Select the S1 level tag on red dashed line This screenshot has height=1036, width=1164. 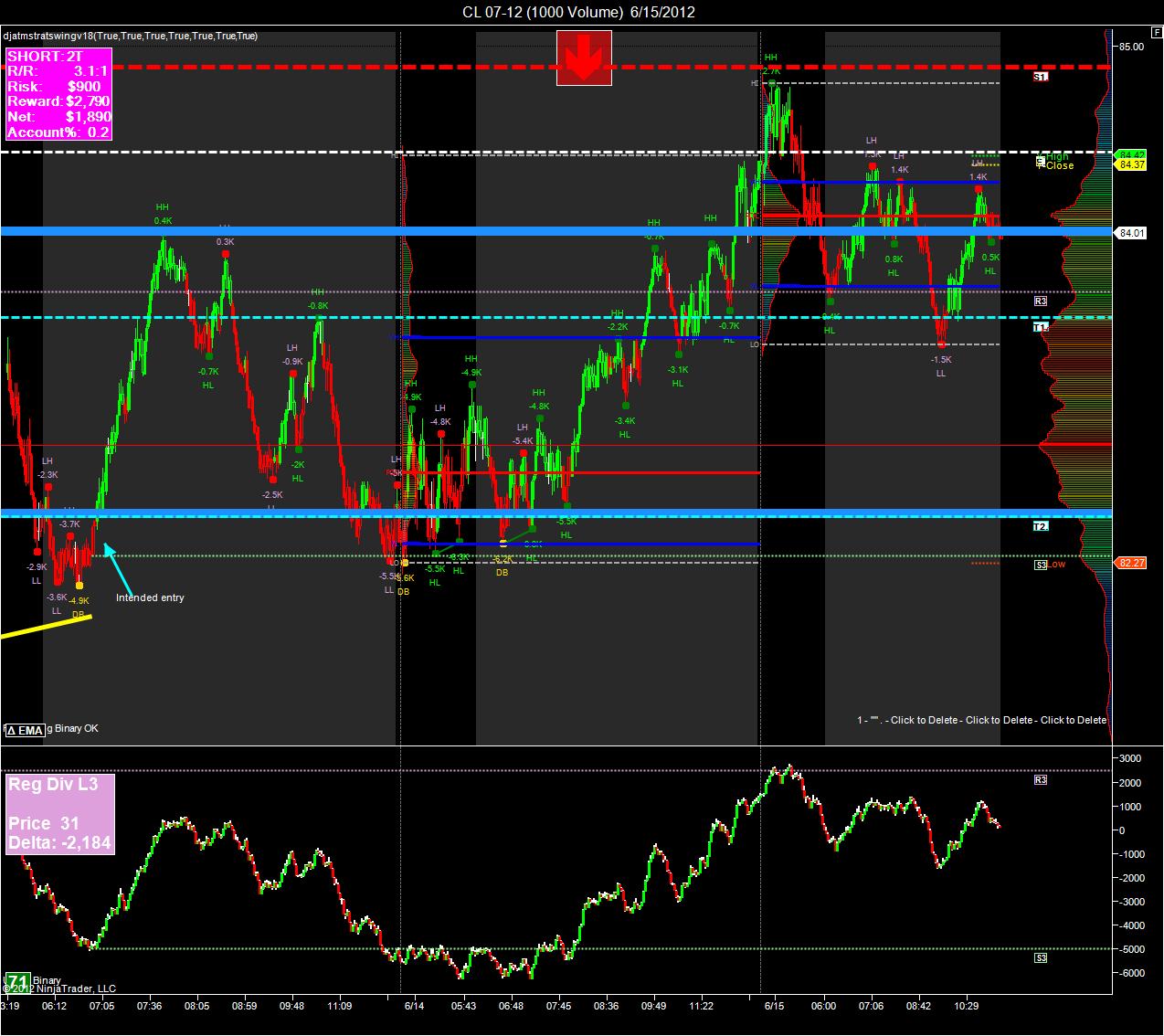1041,78
